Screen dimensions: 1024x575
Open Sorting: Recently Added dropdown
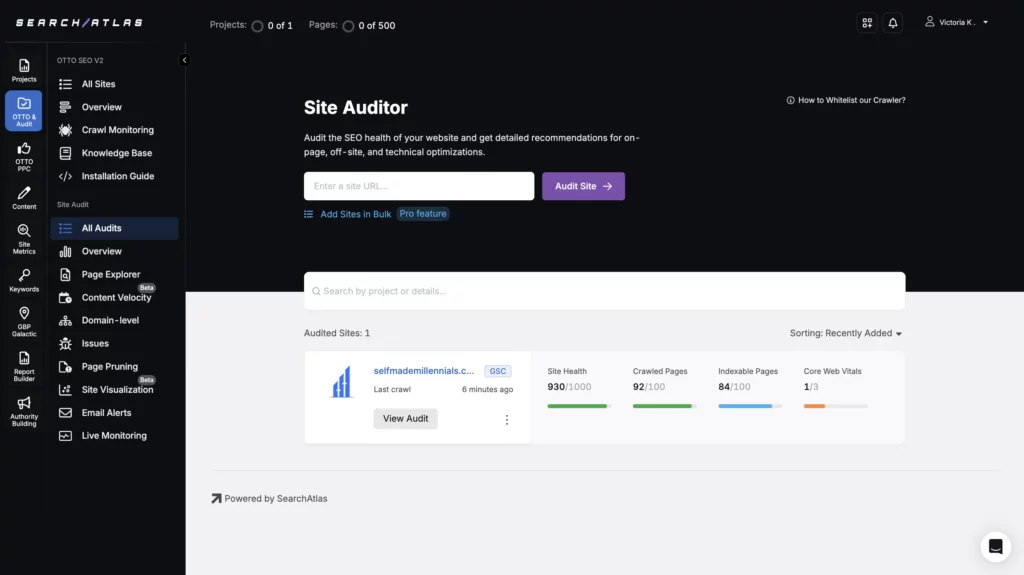pos(846,333)
